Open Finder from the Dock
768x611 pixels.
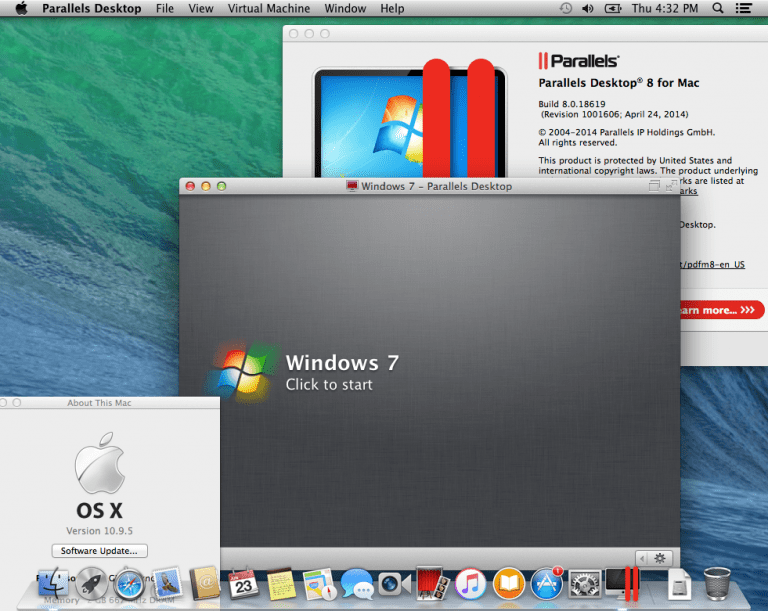[x=53, y=584]
